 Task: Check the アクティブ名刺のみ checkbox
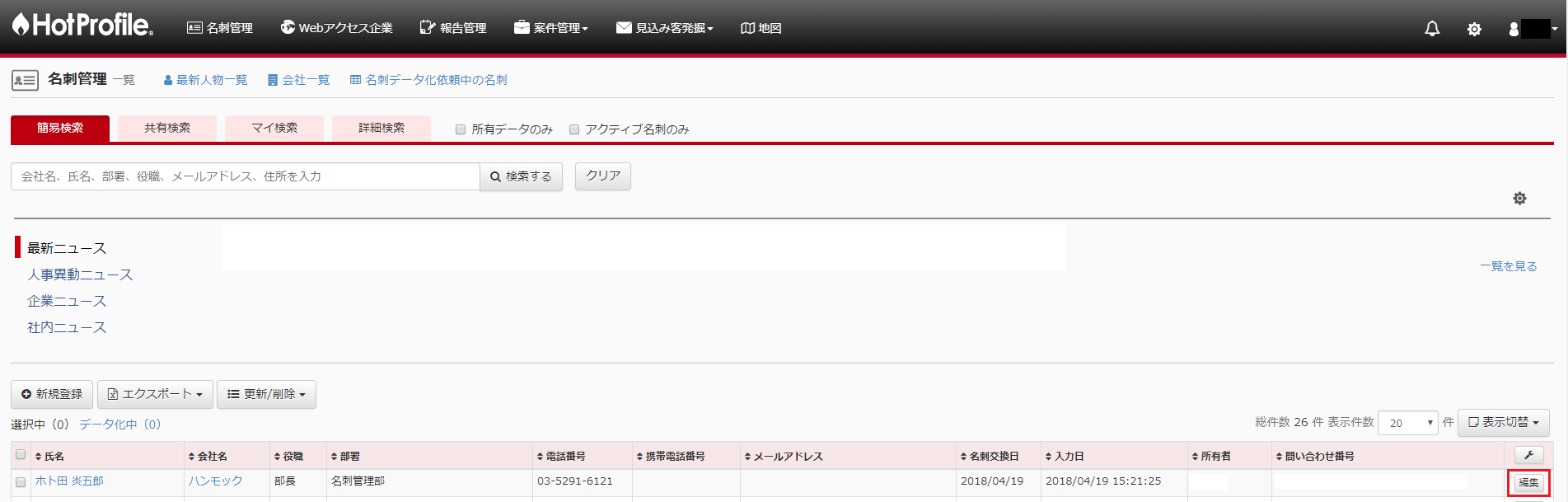point(574,129)
